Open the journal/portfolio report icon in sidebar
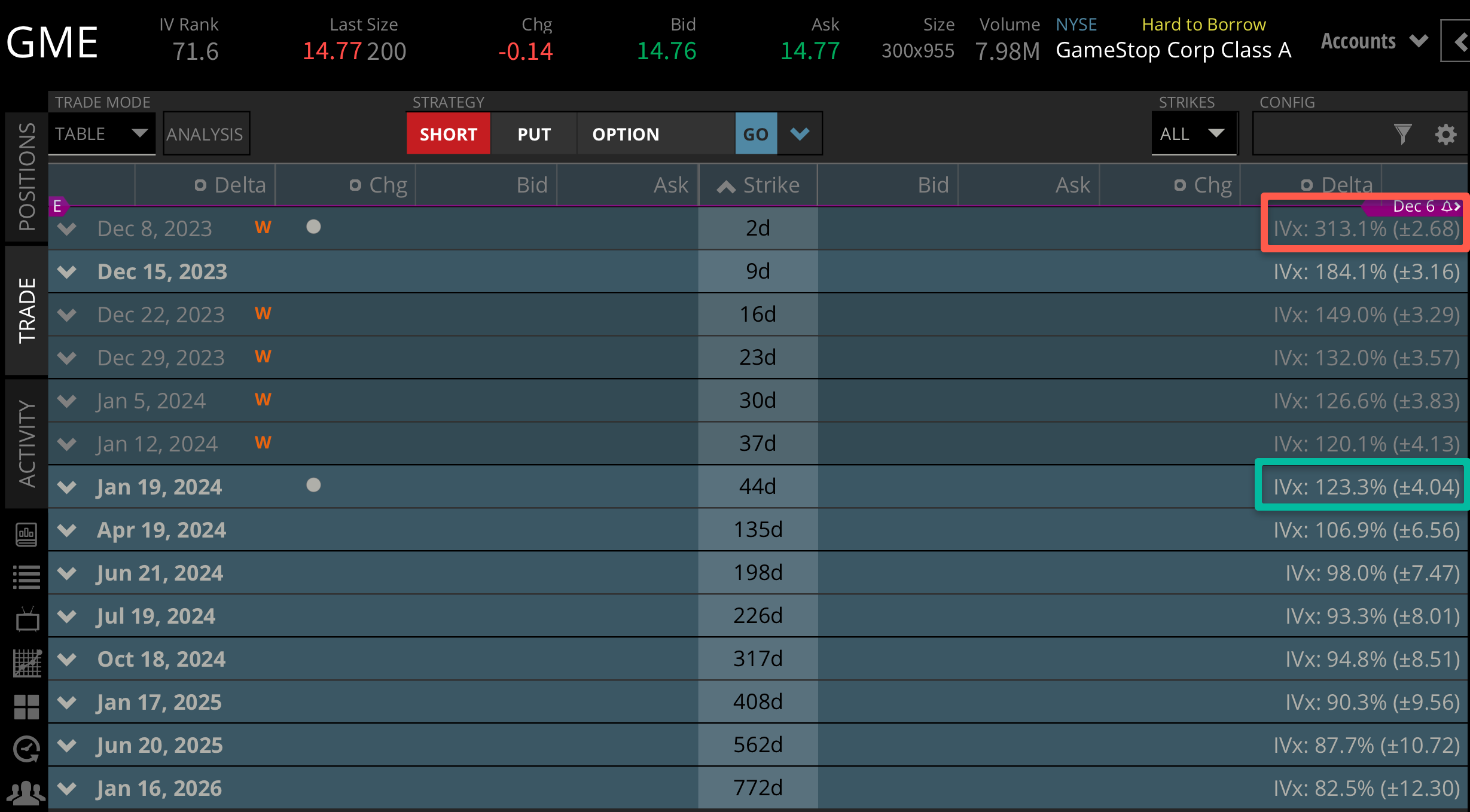Screen dimensions: 1470x812 pyautogui.click(x=27, y=534)
